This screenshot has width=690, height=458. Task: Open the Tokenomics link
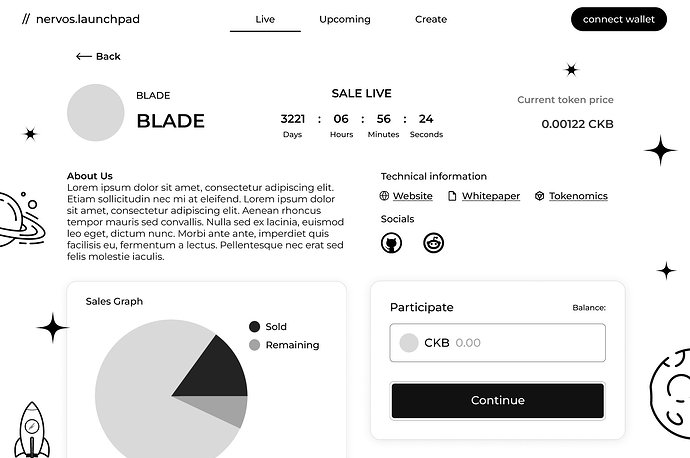578,196
